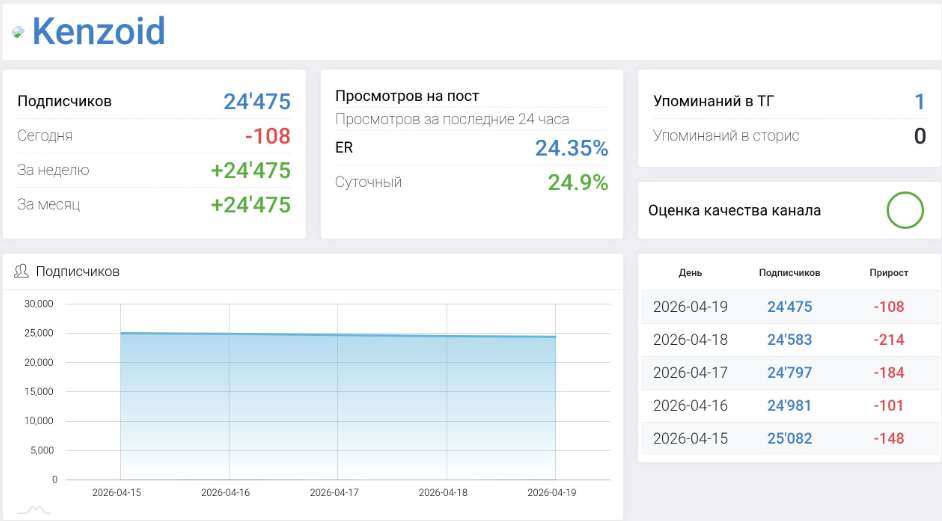Image resolution: width=942 pixels, height=521 pixels.
Task: Click the ER label
Action: pos(344,148)
